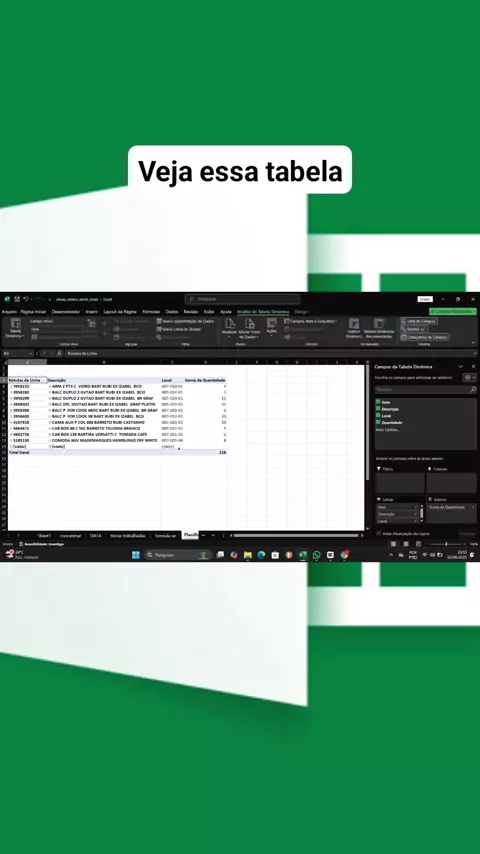Adjust the zoom slider in status bar
480x854 pixels.
(x=446, y=544)
